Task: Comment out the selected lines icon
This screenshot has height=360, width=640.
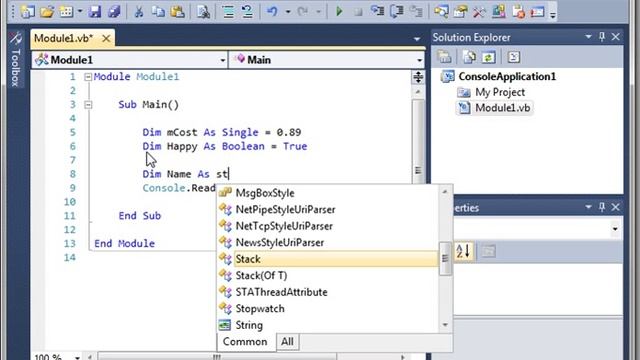Action: pyautogui.click(x=229, y=11)
